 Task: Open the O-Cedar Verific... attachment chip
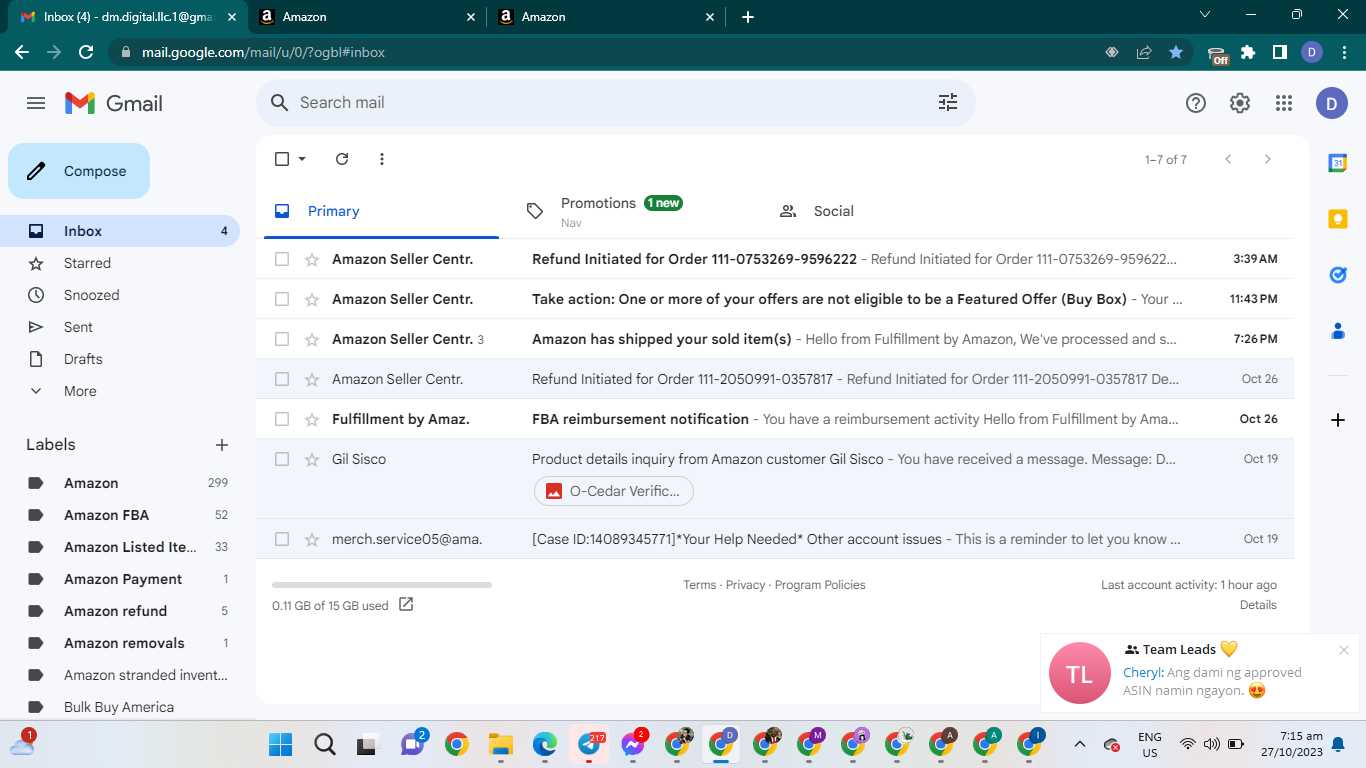pyautogui.click(x=614, y=491)
